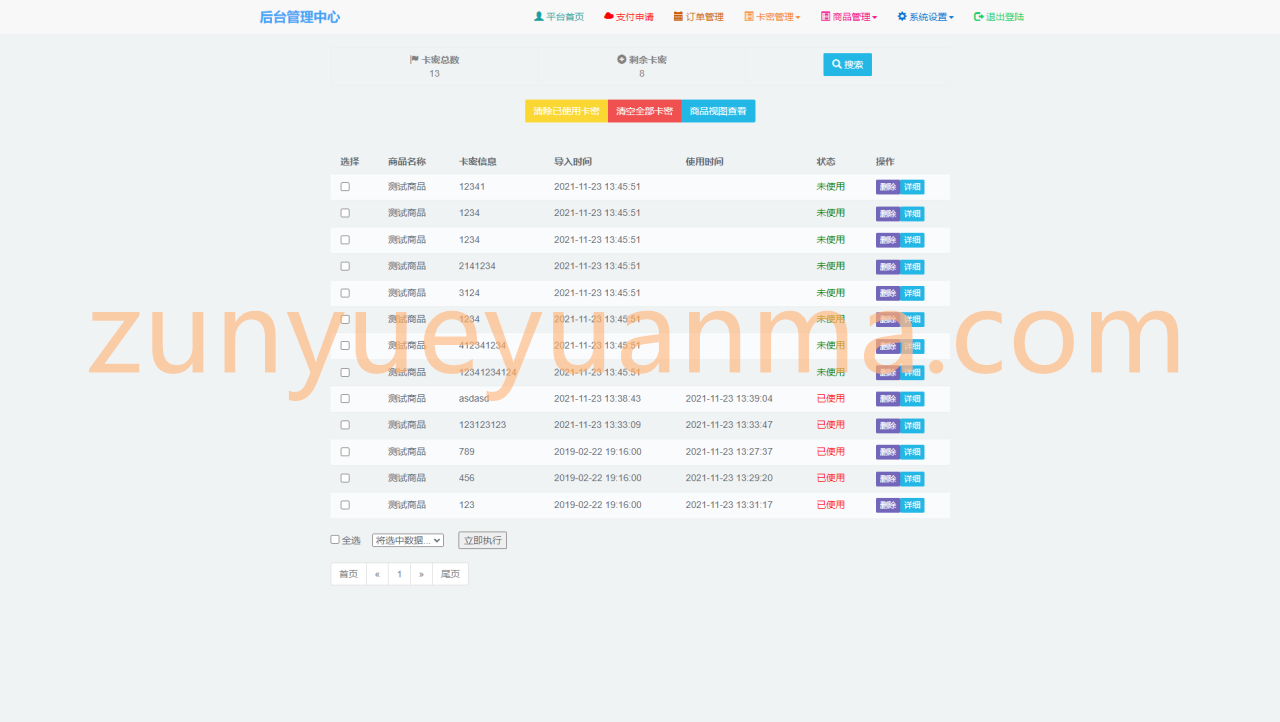This screenshot has width=1280, height=722.
Task: Click the 卡密信息 column header
Action: tap(478, 161)
